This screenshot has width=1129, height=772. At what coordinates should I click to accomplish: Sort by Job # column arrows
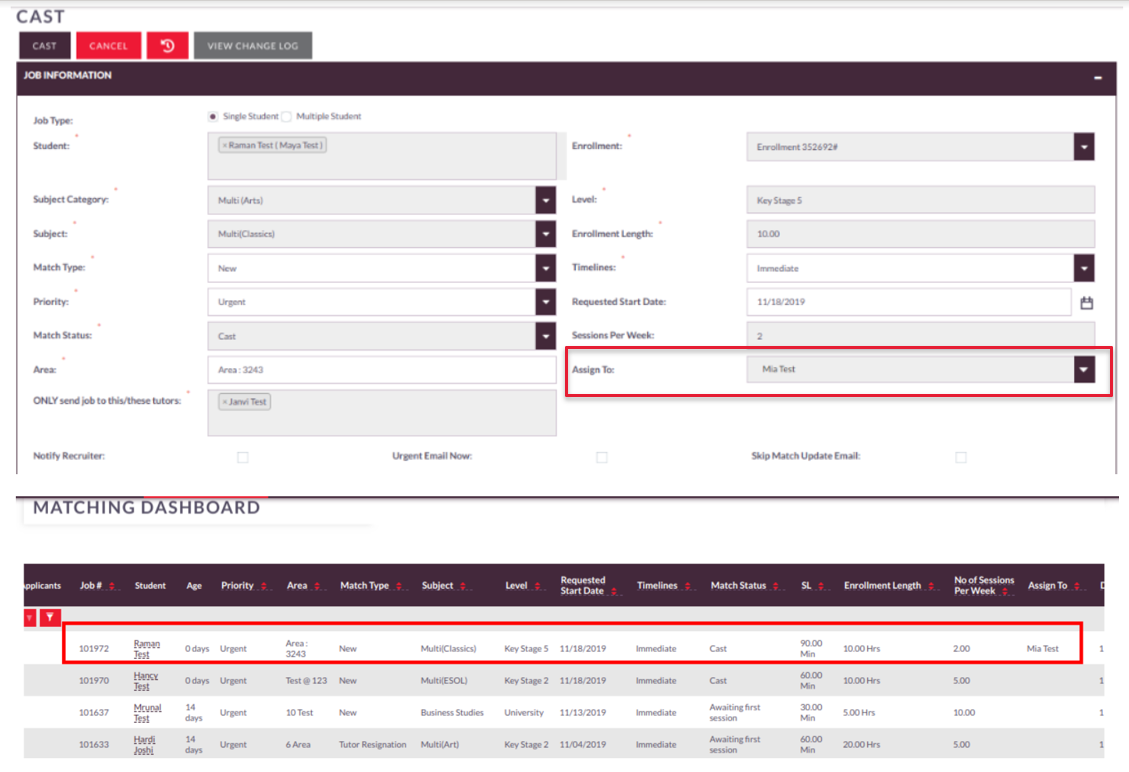[x=112, y=586]
